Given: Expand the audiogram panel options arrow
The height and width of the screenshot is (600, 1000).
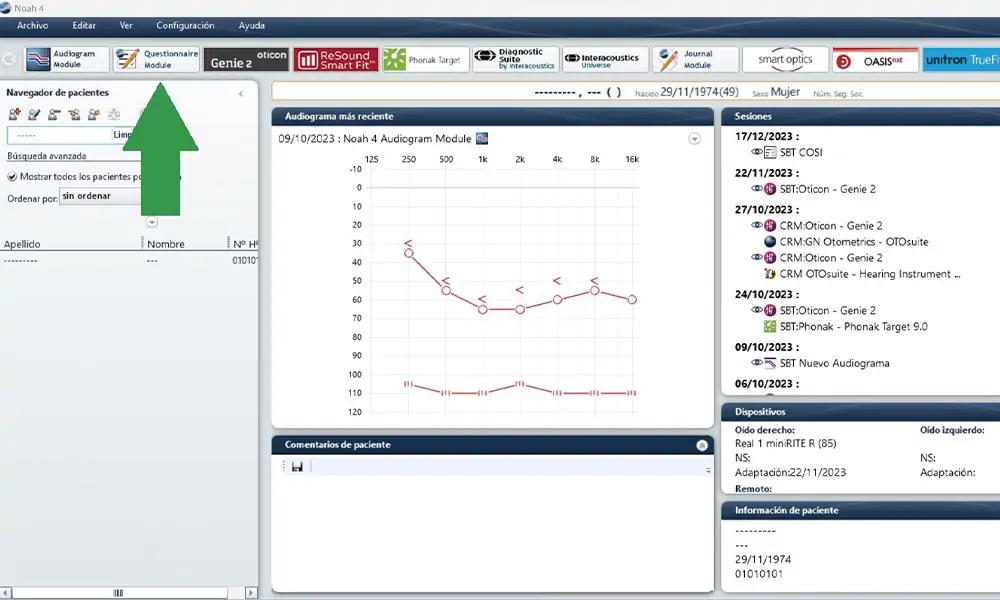Looking at the screenshot, I should (x=695, y=139).
